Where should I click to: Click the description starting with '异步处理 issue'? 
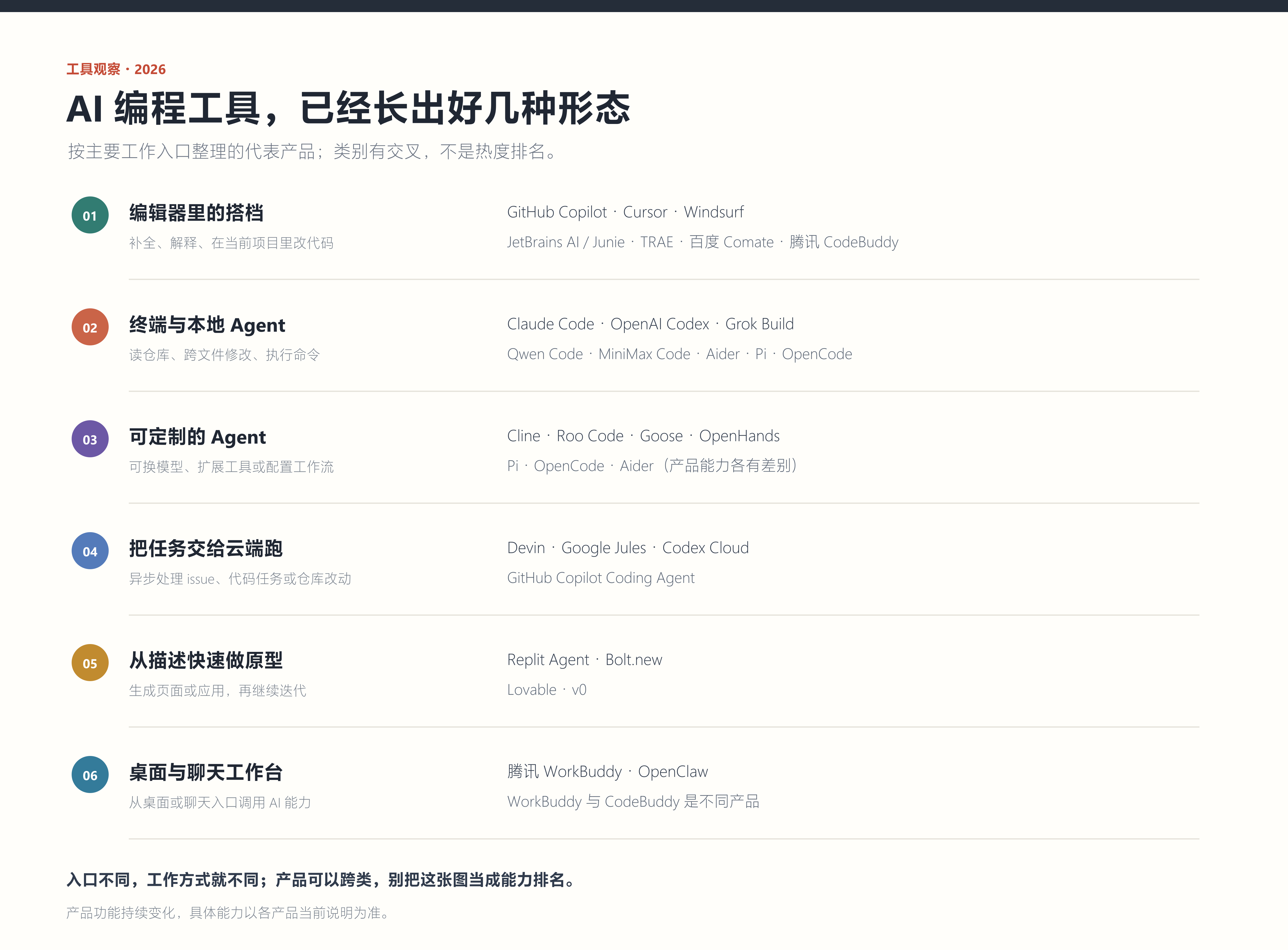pyautogui.click(x=240, y=579)
